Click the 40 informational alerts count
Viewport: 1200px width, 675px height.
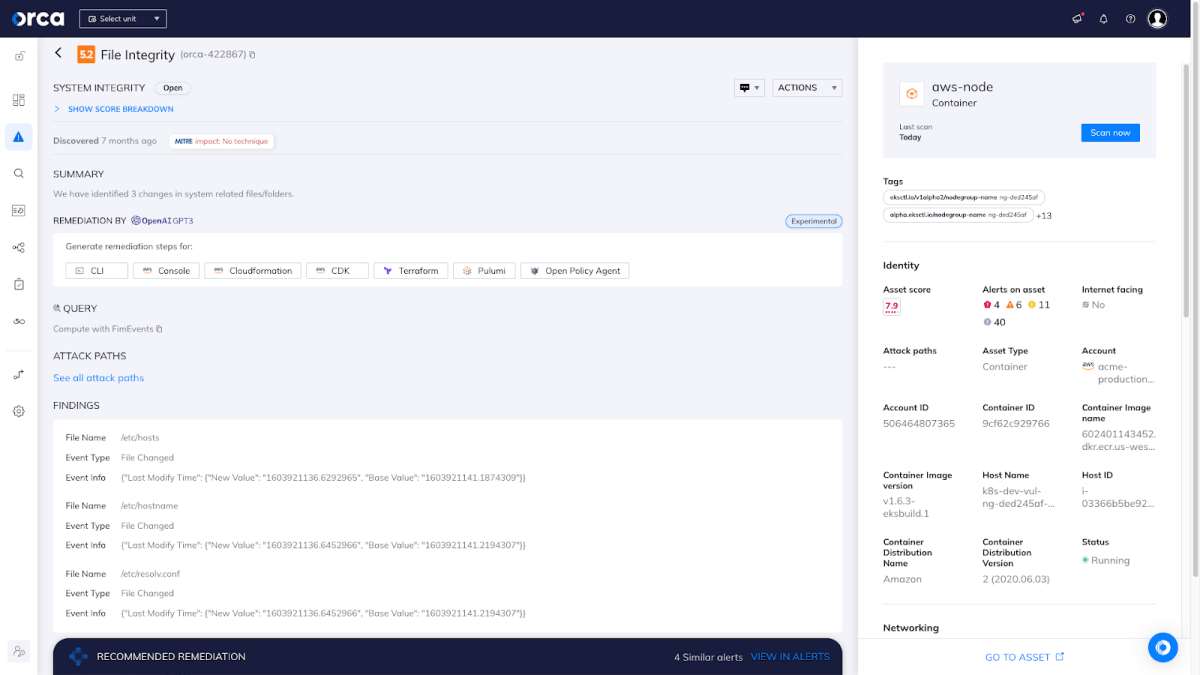point(995,322)
